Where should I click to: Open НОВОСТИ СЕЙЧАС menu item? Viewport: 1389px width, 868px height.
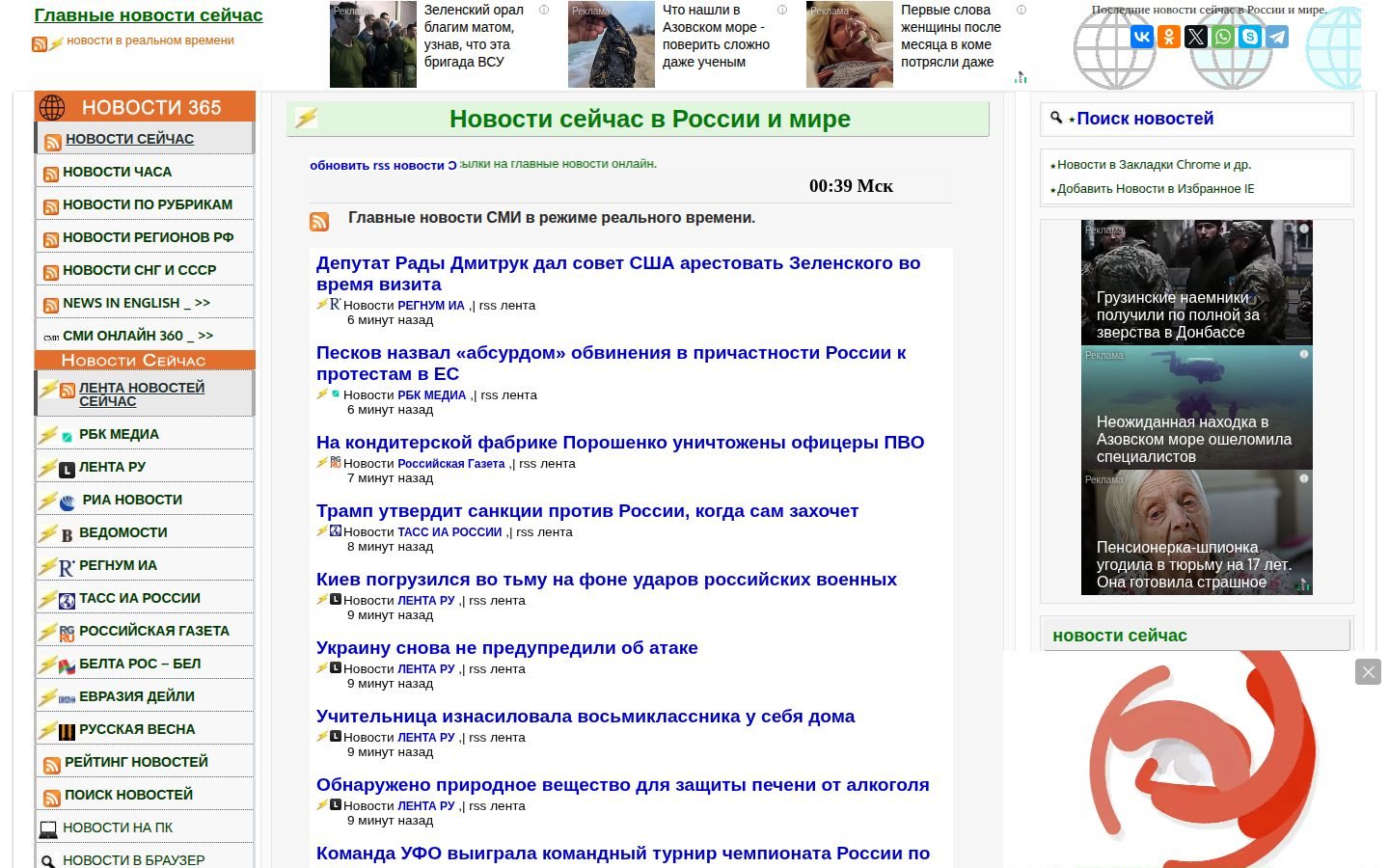[x=129, y=139]
